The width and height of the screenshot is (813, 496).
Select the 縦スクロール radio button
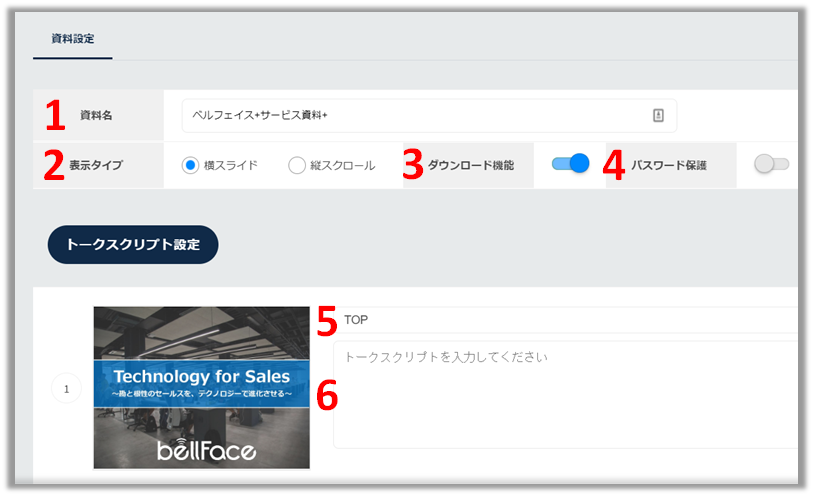[x=297, y=165]
